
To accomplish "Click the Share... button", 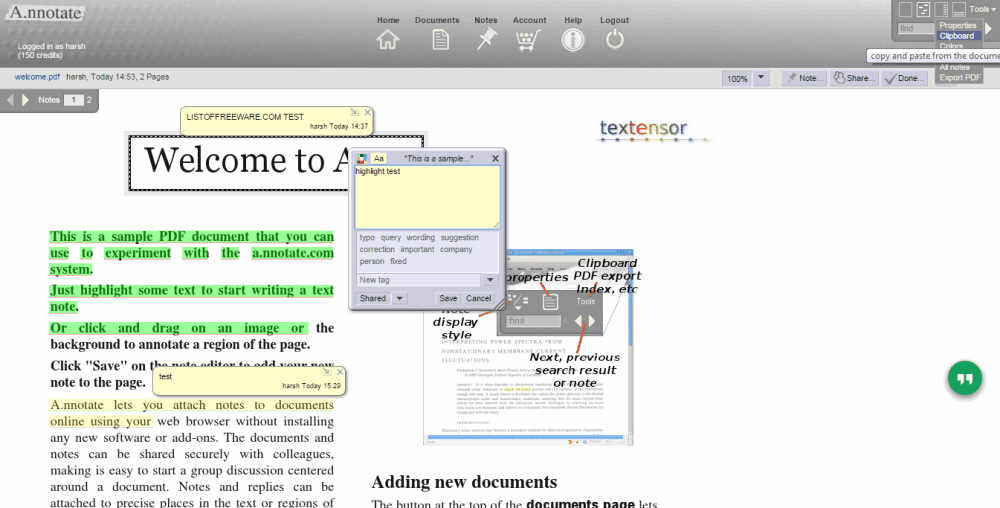I will coord(854,78).
